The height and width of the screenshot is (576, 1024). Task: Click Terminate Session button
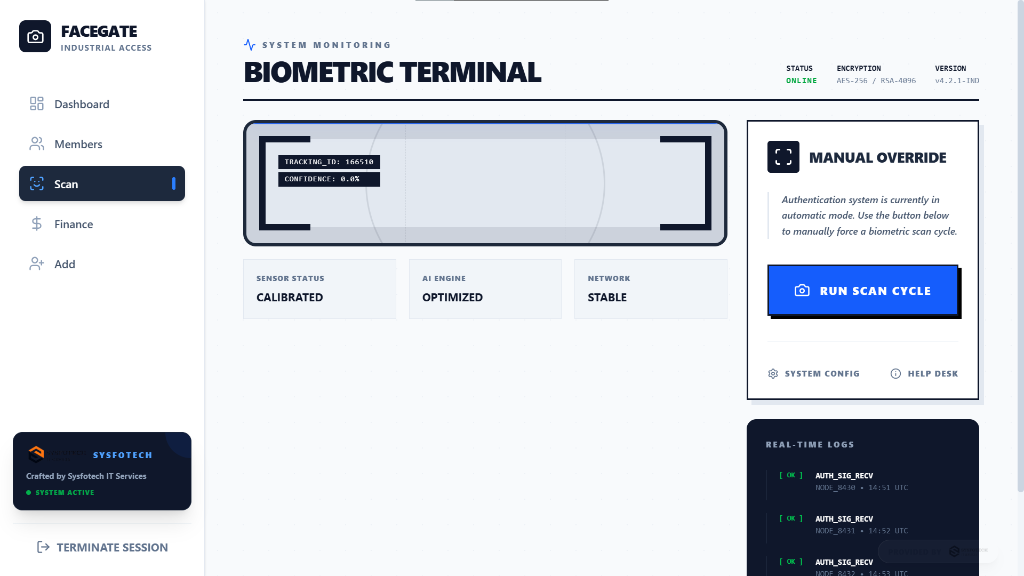[x=102, y=547]
